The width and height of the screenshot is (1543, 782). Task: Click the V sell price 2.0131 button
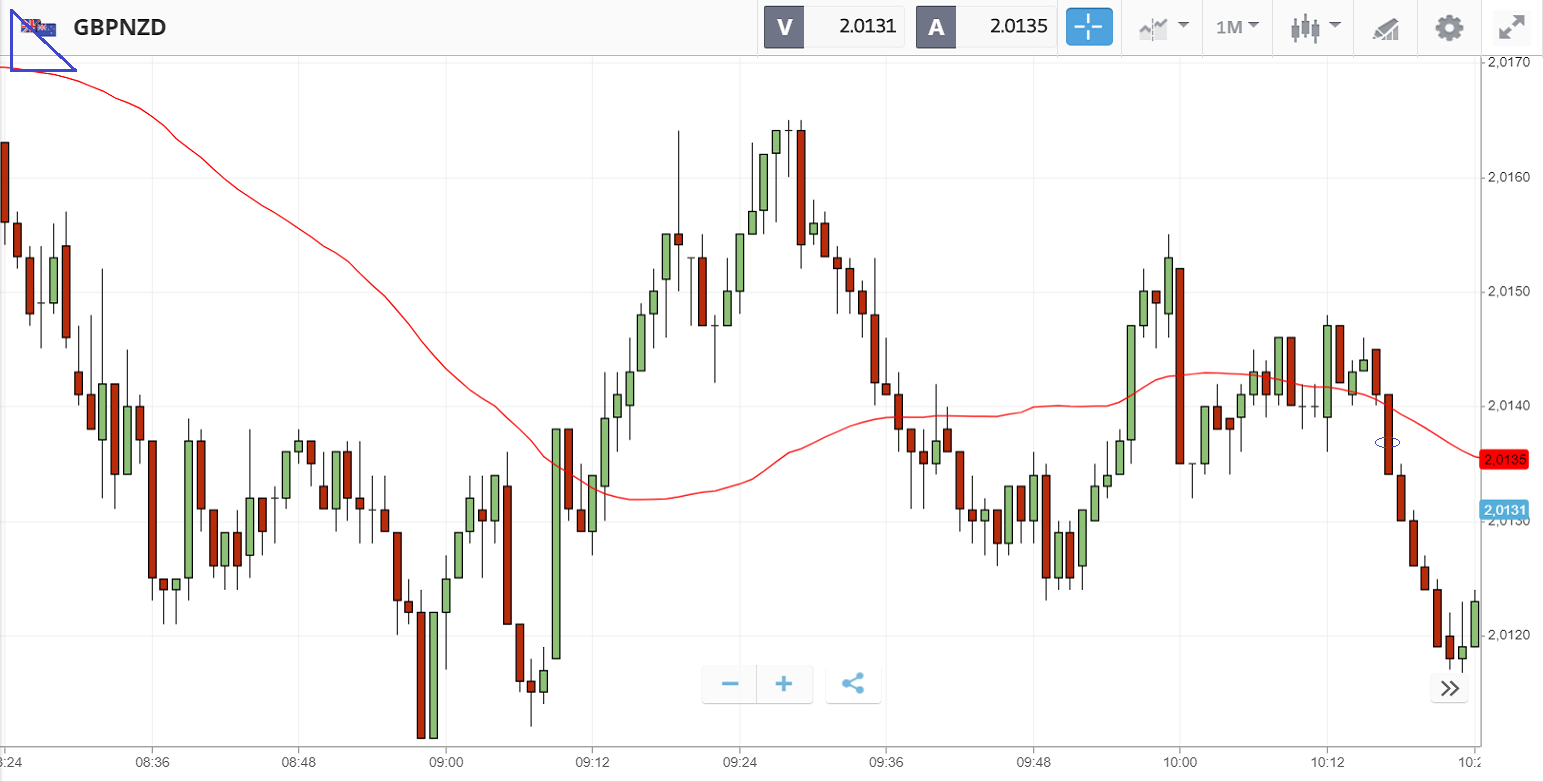[834, 27]
